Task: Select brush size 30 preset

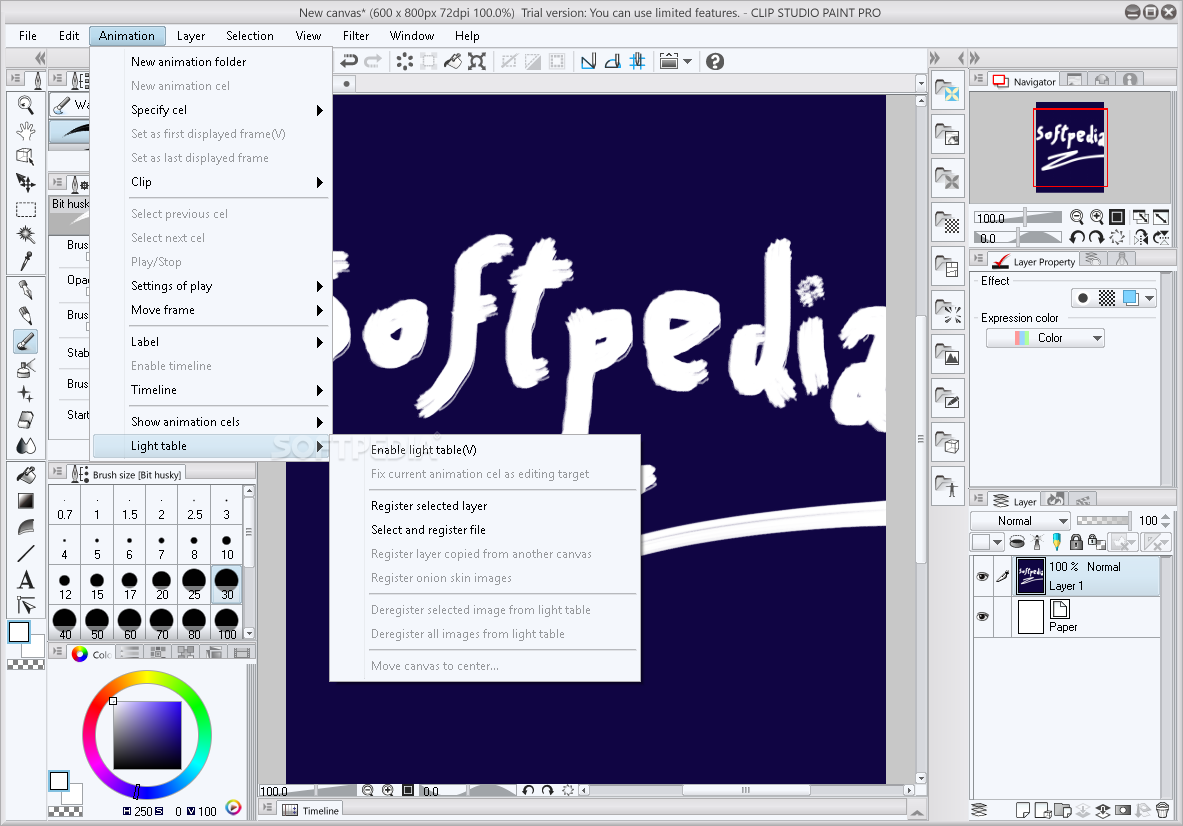Action: (226, 585)
